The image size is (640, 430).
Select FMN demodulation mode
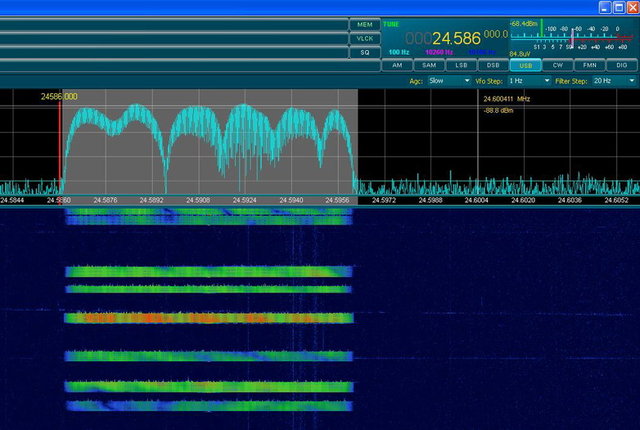tap(589, 65)
